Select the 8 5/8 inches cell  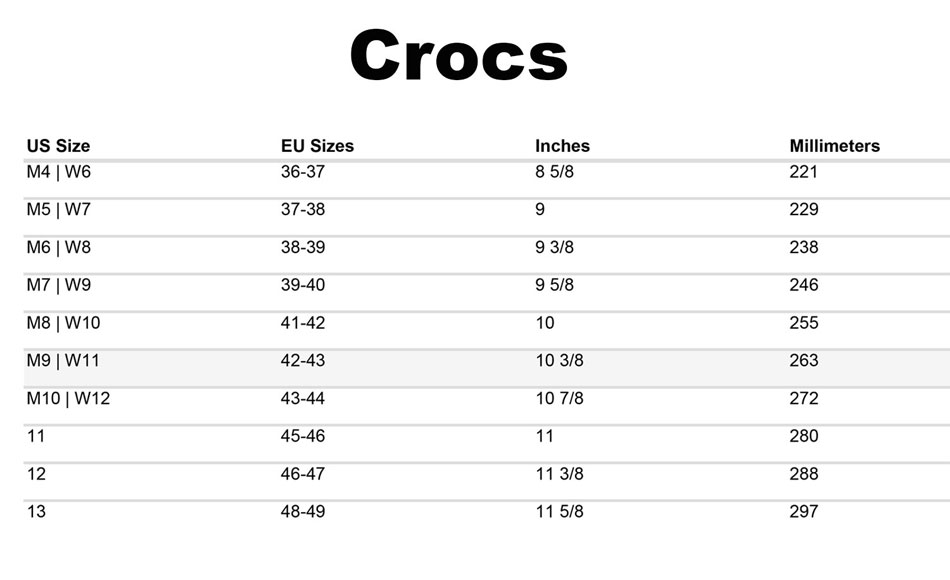click(x=554, y=172)
